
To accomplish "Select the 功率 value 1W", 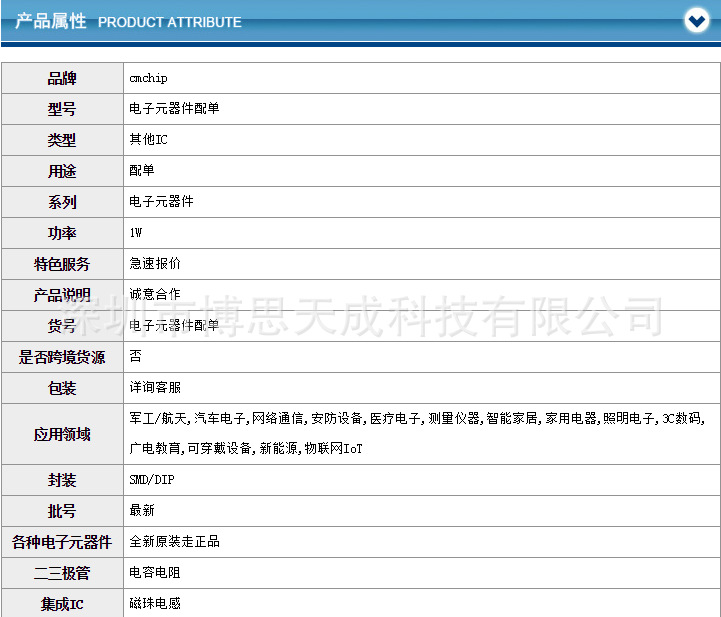I will click(136, 233).
